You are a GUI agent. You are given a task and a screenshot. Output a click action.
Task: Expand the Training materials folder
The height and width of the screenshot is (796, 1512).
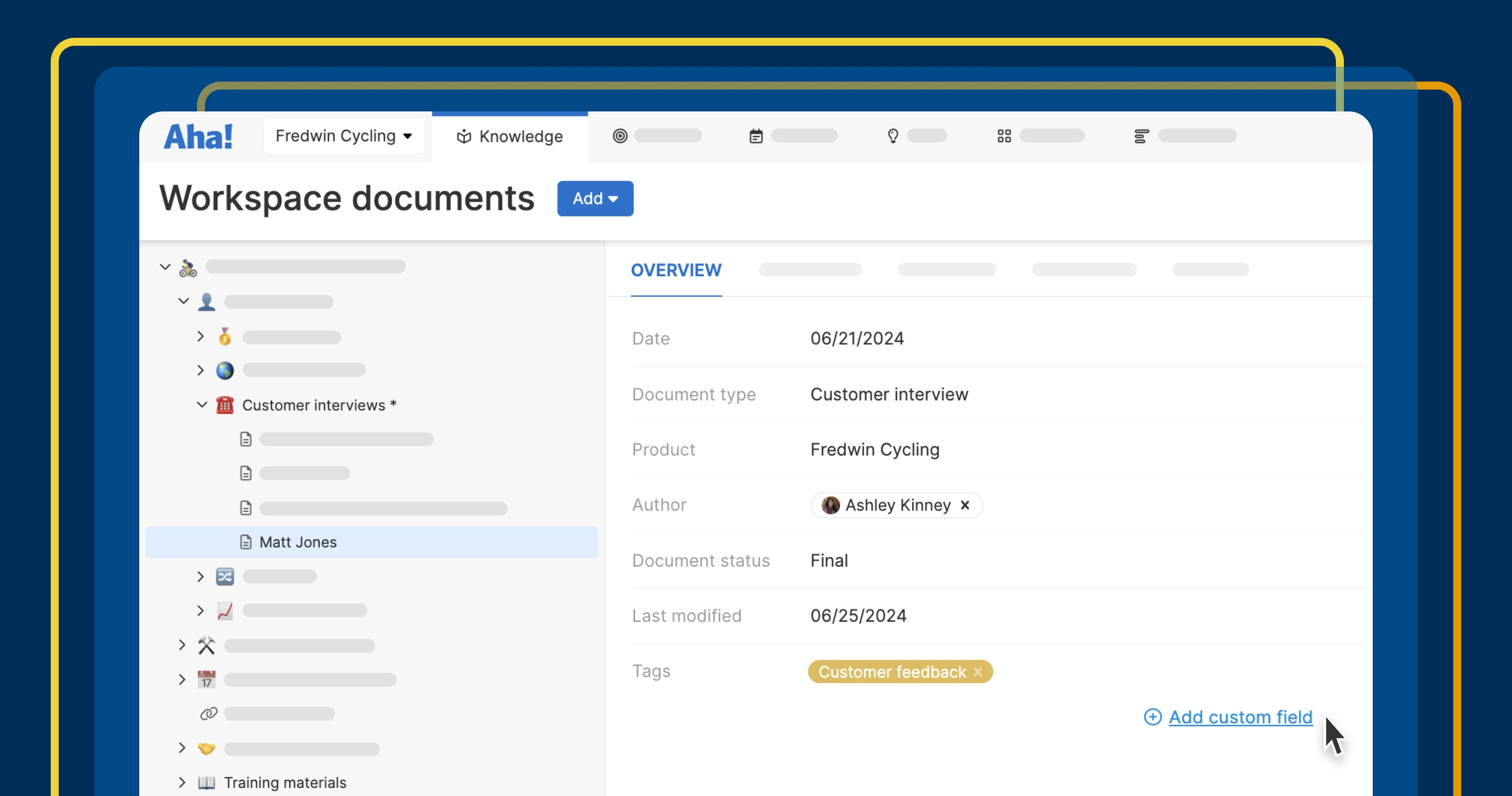(x=182, y=782)
